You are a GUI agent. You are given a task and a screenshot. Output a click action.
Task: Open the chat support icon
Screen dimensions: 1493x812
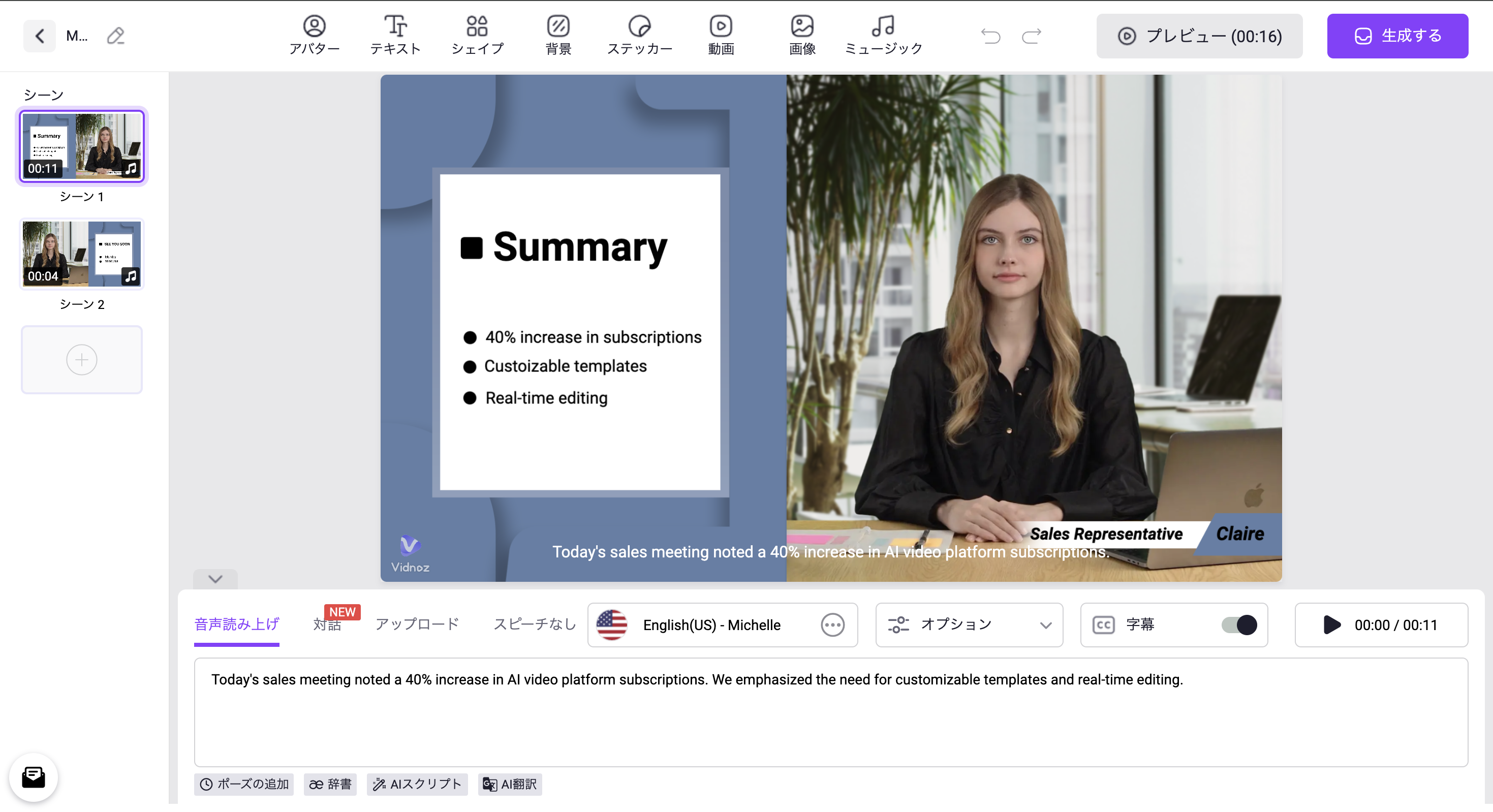(x=34, y=776)
